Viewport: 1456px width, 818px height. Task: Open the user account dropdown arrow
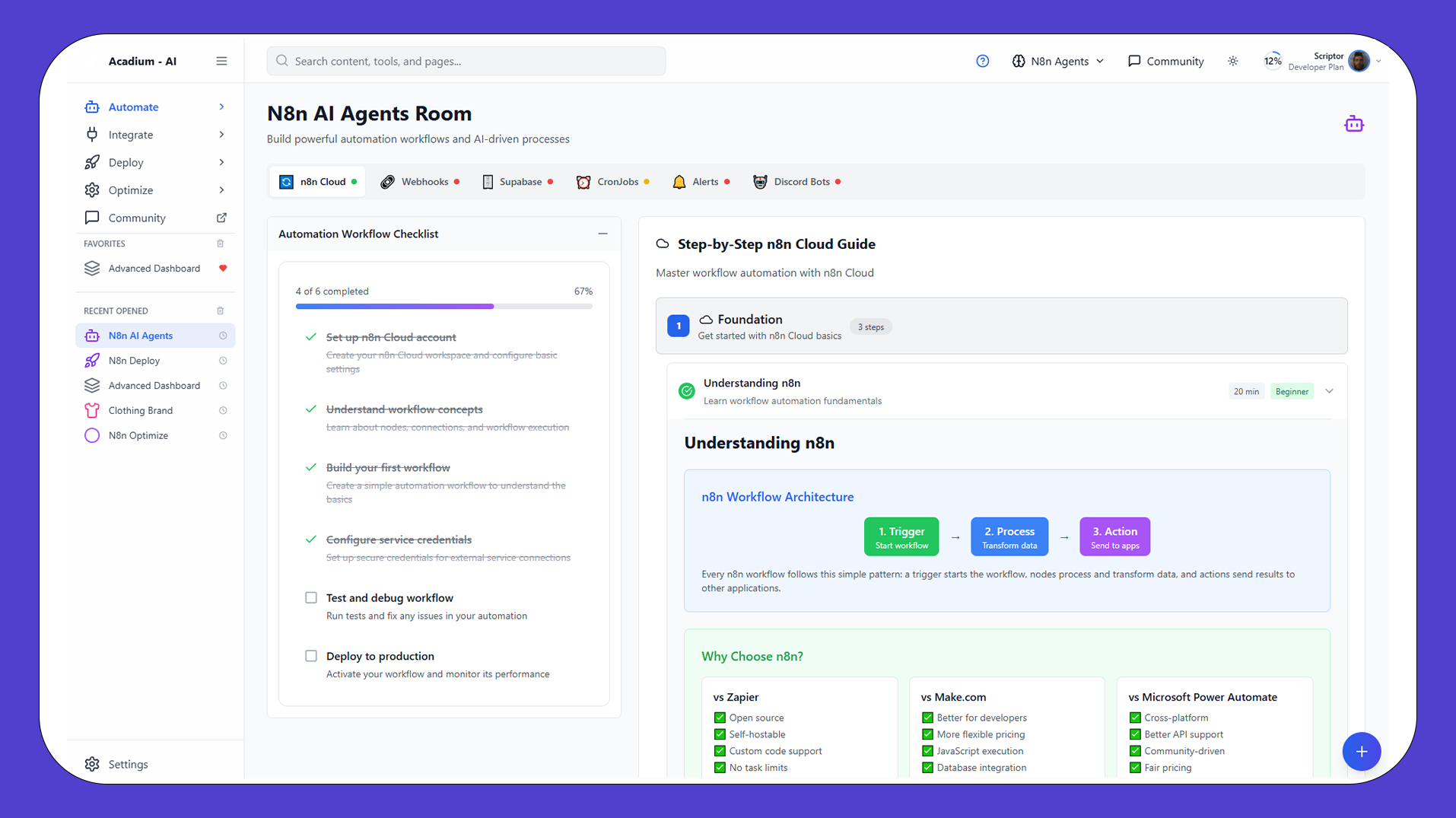pyautogui.click(x=1378, y=61)
